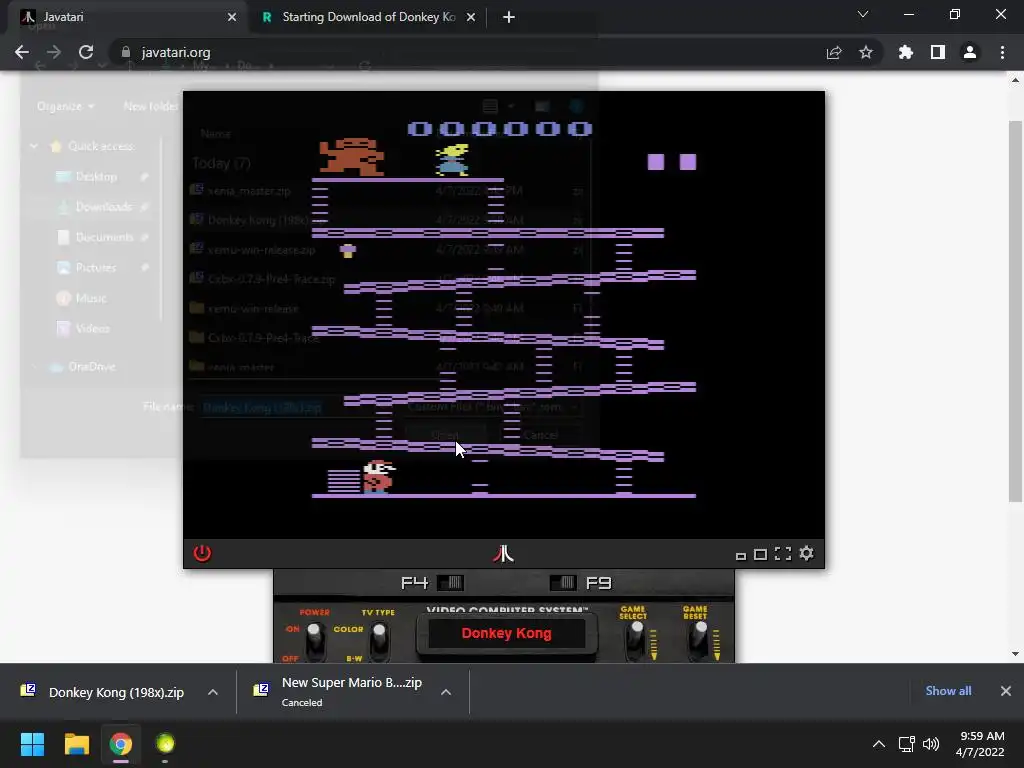Screen dimensions: 1024x768
Task: Expand Donkey Kong zip download options
Action: [213, 692]
